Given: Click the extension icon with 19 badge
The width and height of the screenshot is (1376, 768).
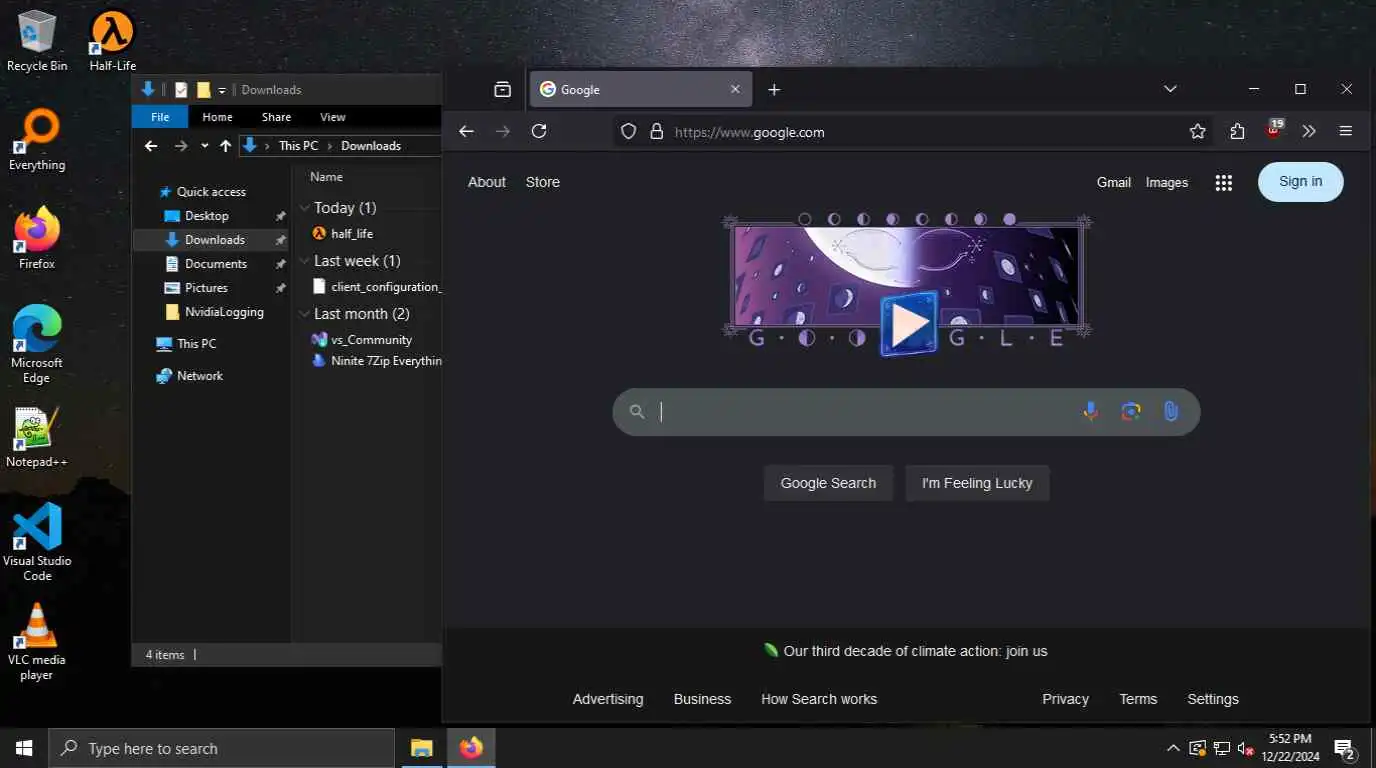Looking at the screenshot, I should click(x=1274, y=130).
